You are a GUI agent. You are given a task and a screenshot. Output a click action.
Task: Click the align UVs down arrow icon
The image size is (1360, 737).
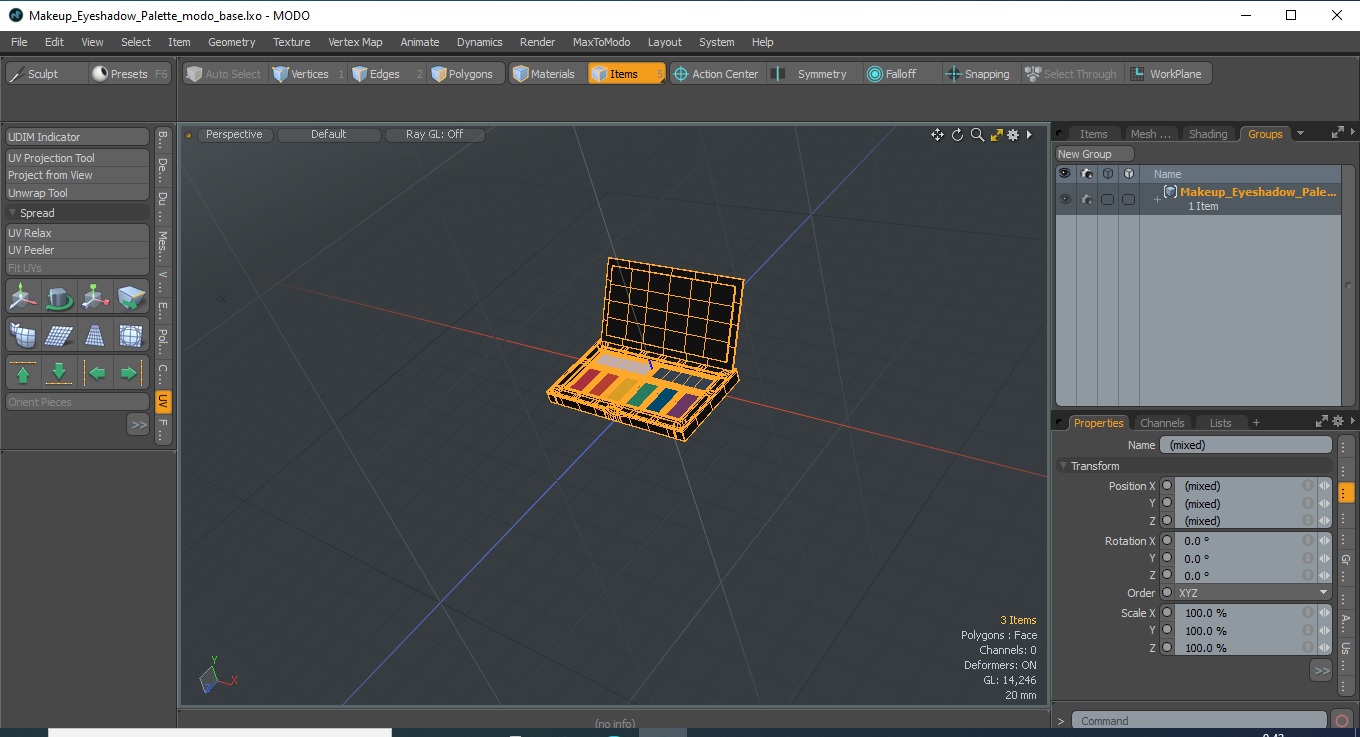click(59, 373)
